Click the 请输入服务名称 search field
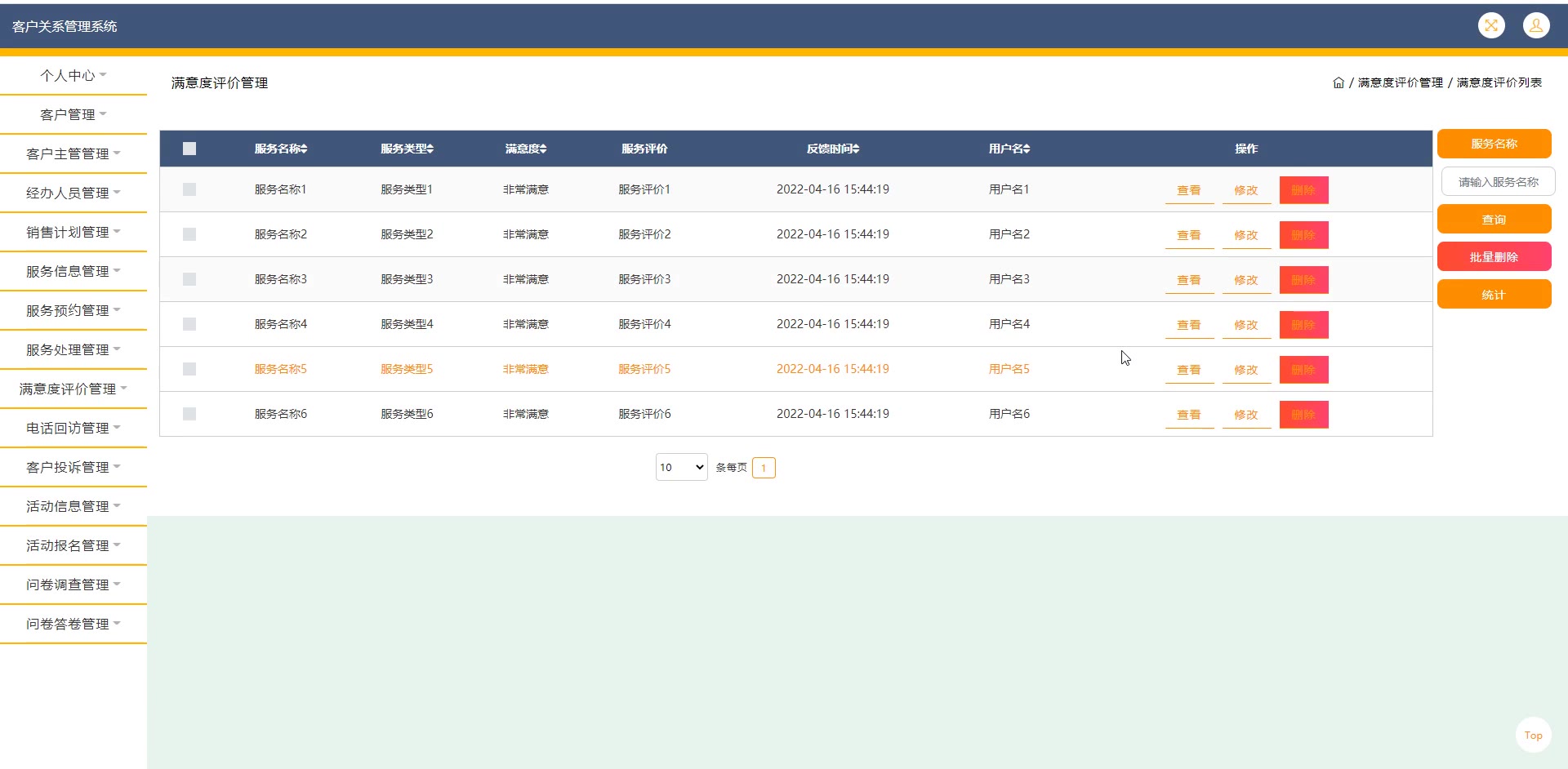This screenshot has width=1568, height=769. pyautogui.click(x=1498, y=181)
